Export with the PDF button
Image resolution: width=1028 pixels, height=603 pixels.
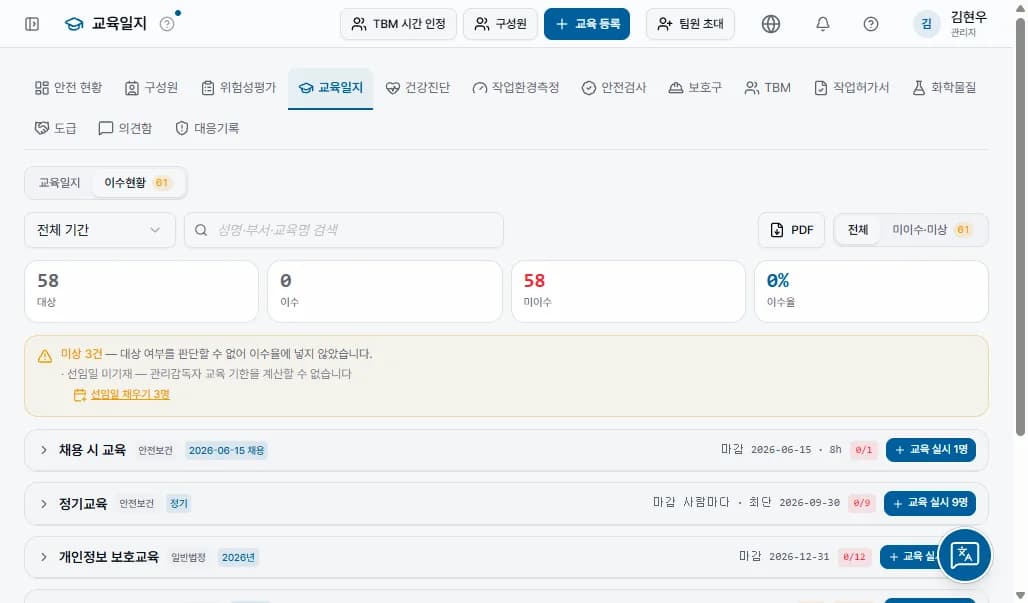click(x=791, y=230)
